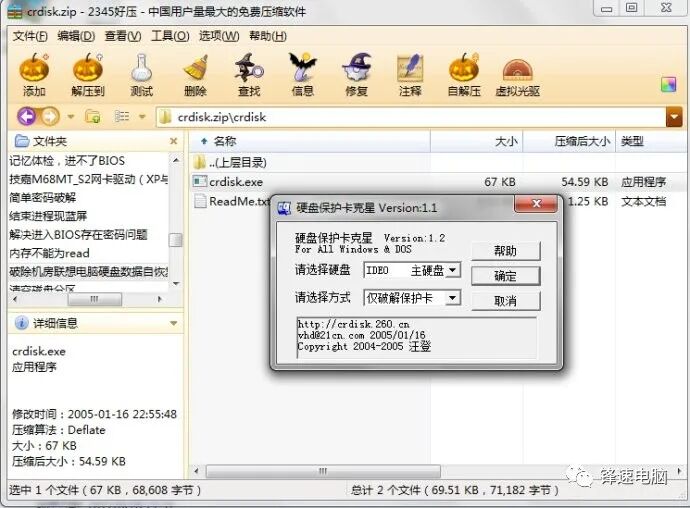Click the 测试 (Test) flask icon
This screenshot has width=690, height=508.
pos(141,69)
